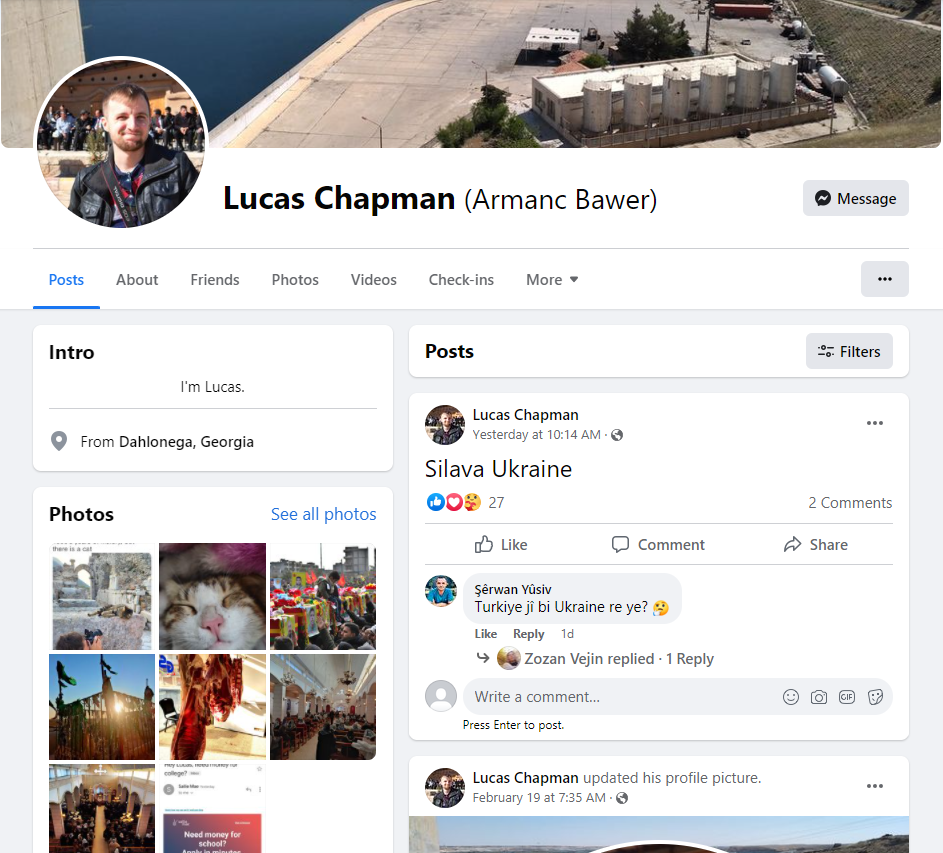Viewport: 943px width, 853px height.
Task: Open the hanging meat photo thumbnail
Action: 212,707
